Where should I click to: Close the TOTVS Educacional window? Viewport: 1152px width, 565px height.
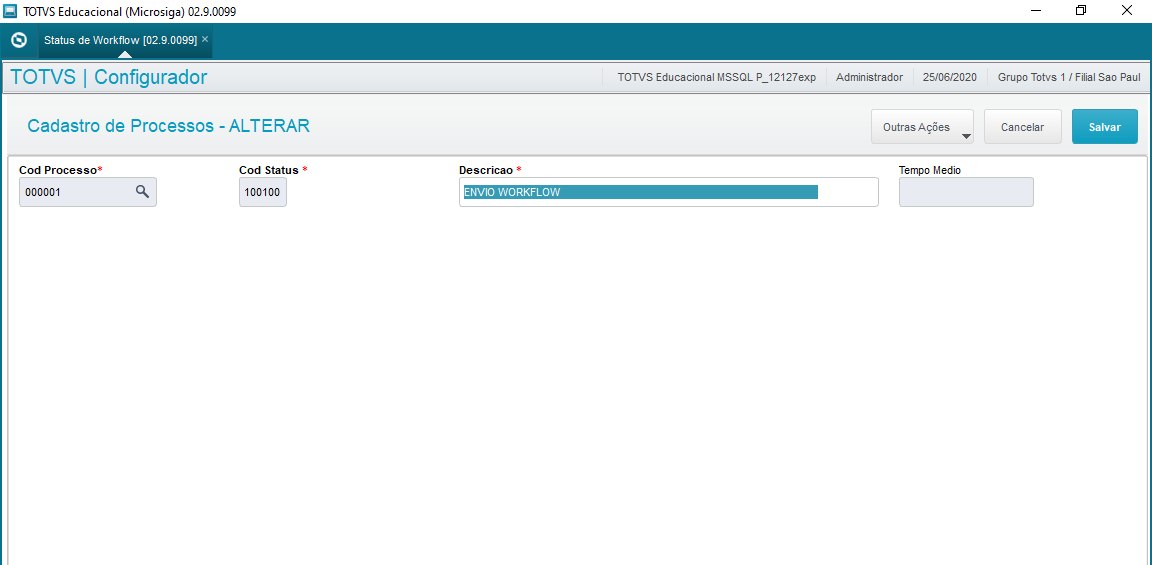pos(1126,11)
